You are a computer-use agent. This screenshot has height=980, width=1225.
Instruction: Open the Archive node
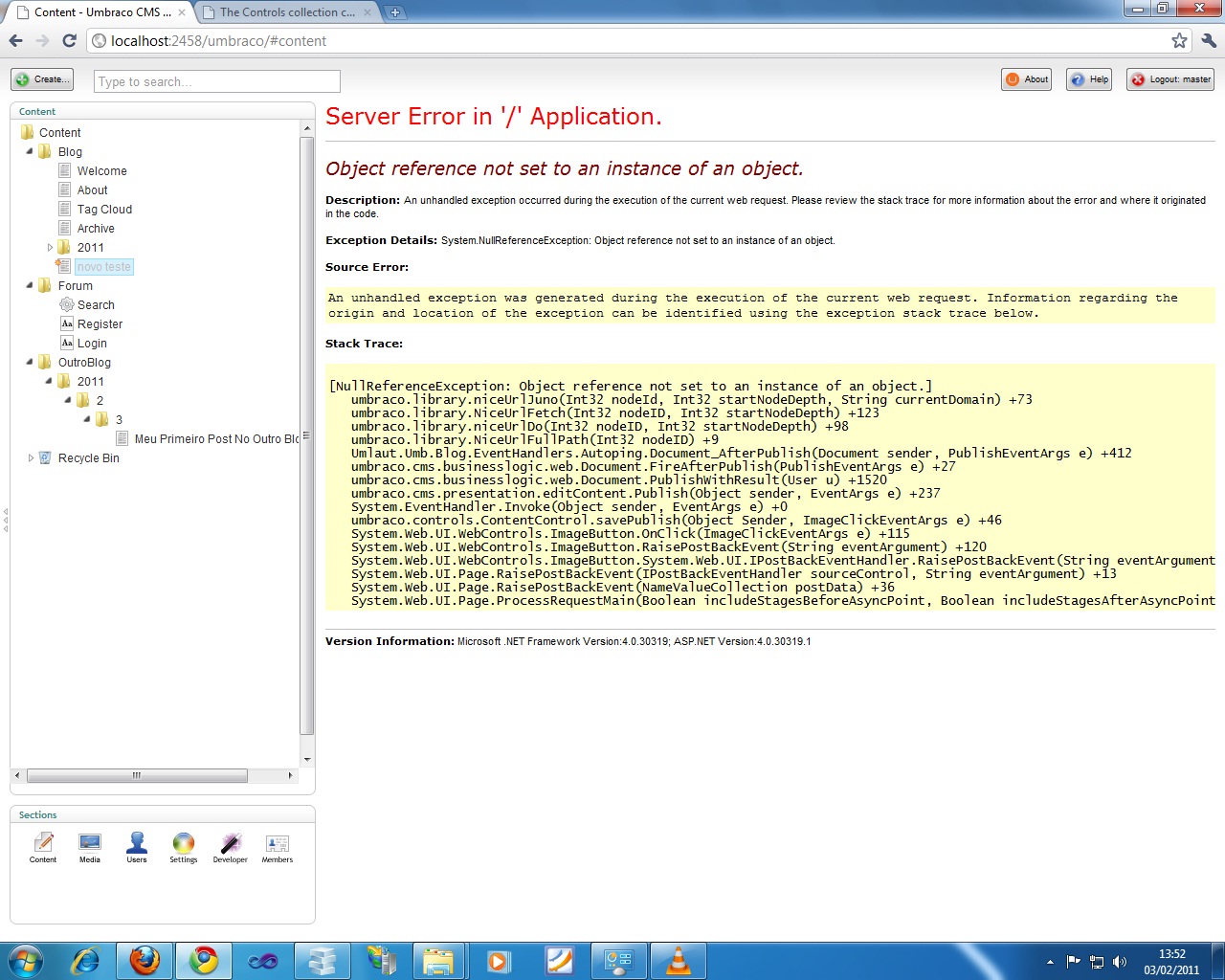click(96, 228)
